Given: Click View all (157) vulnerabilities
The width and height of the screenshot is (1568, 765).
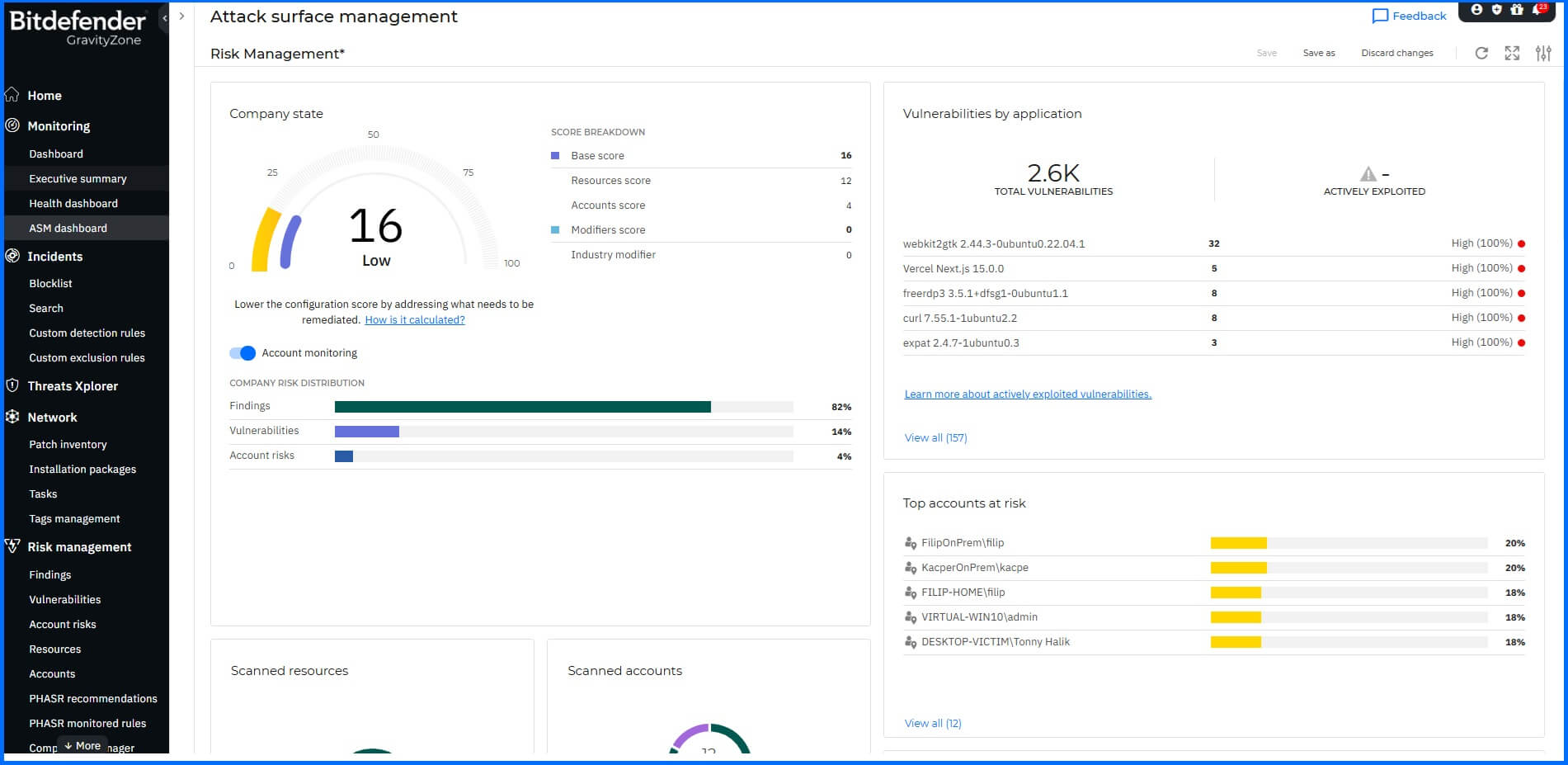Looking at the screenshot, I should point(935,438).
